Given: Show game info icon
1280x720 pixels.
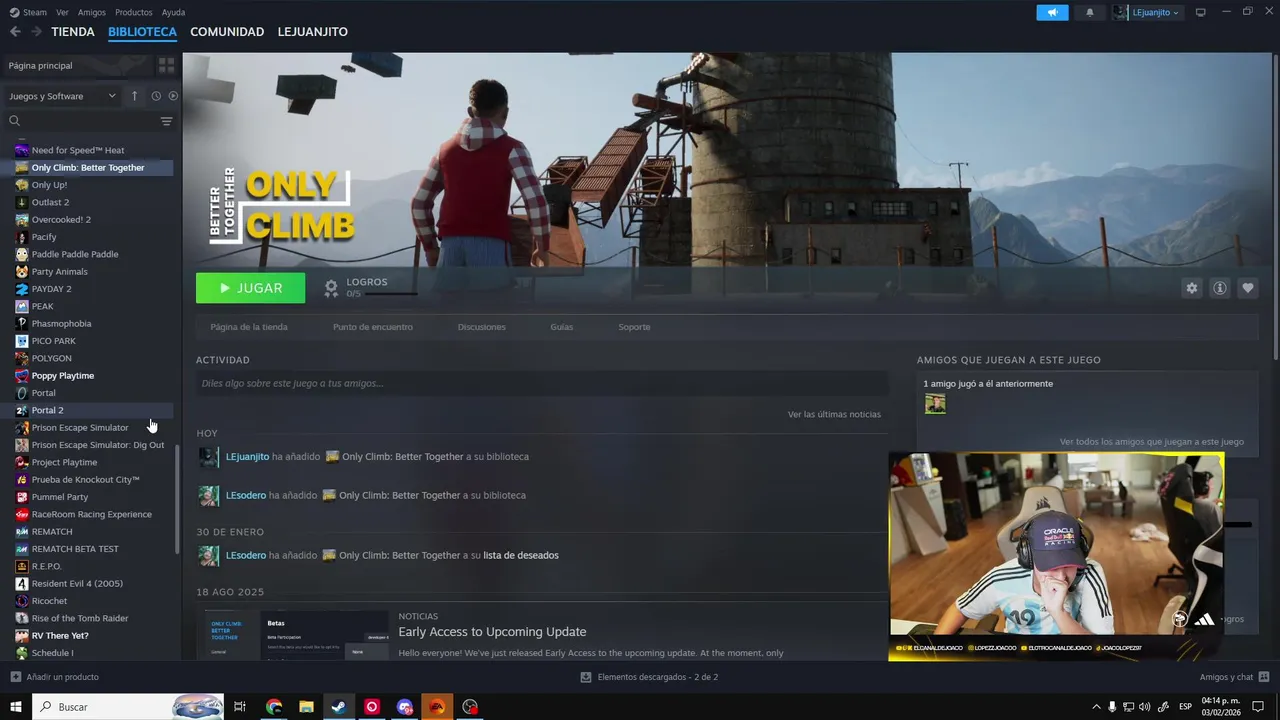Looking at the screenshot, I should [x=1219, y=288].
